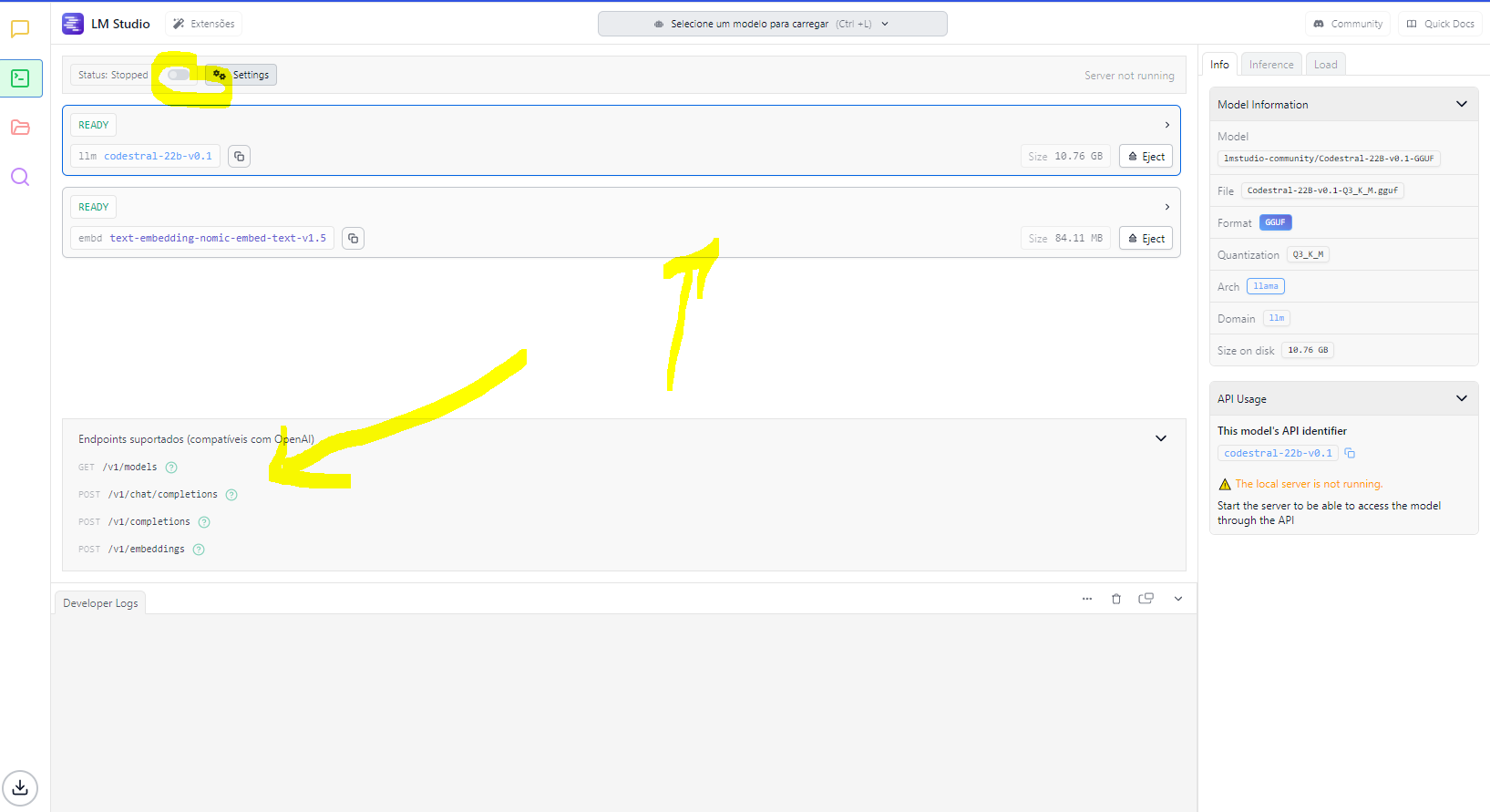Click the /v1/completions endpoint text
Viewport: 1490px width, 812px height.
coord(149,522)
